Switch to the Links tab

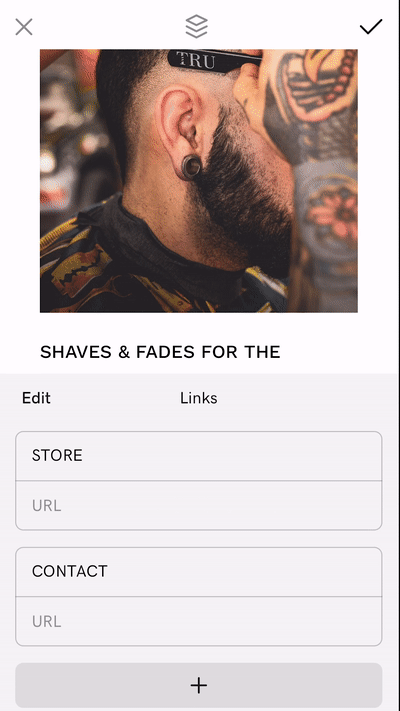[199, 398]
